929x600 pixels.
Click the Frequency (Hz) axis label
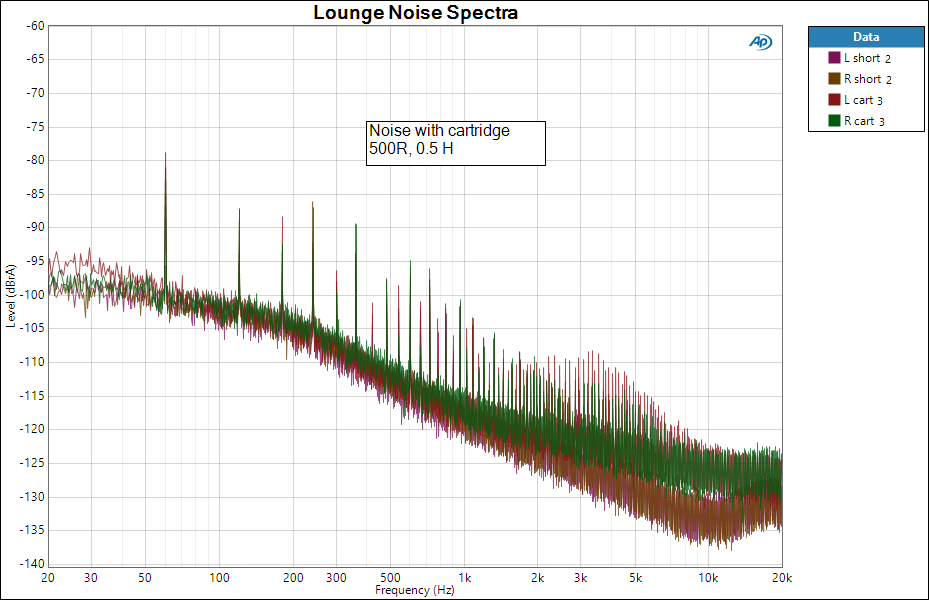415,590
